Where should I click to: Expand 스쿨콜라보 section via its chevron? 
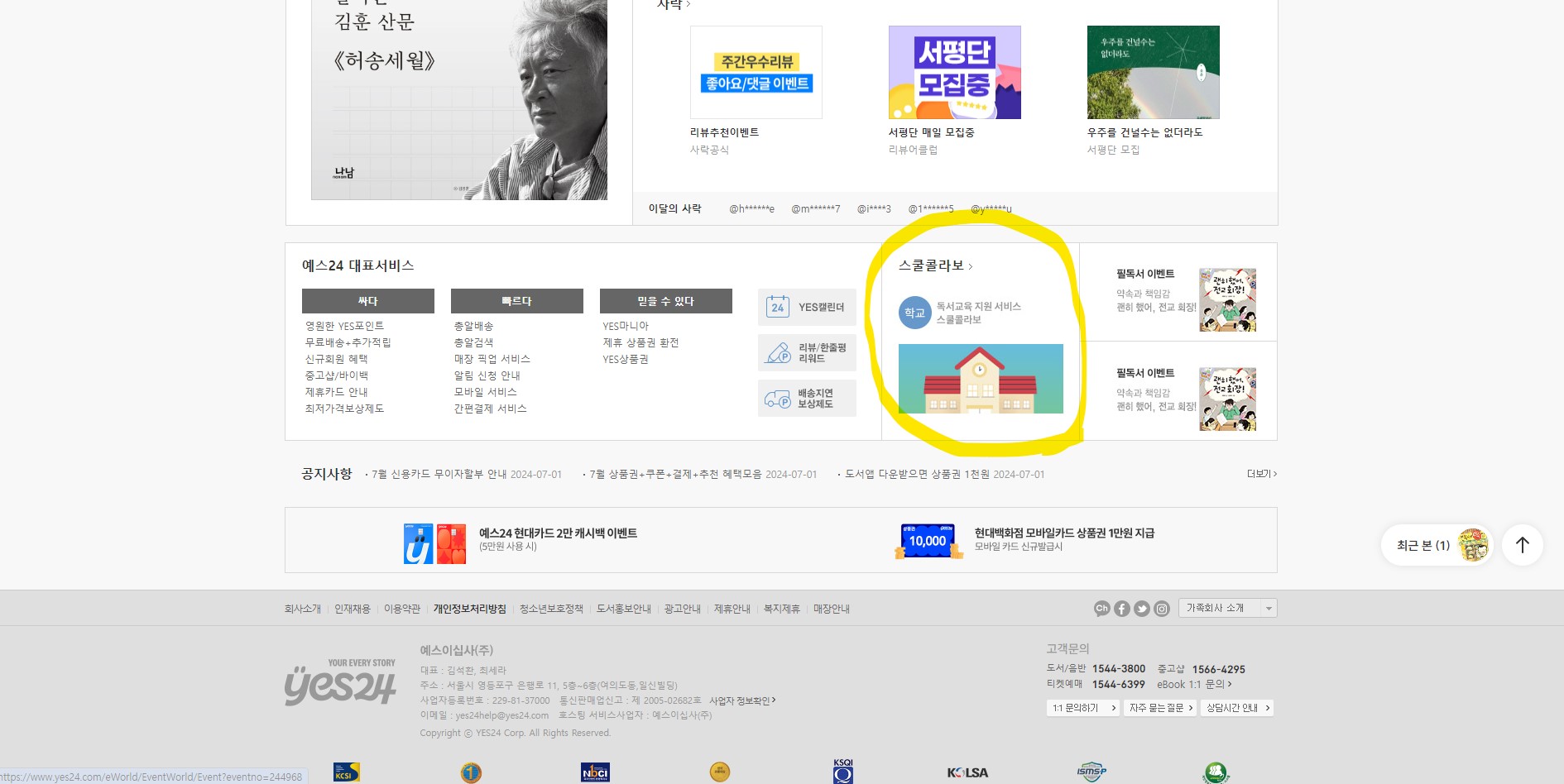(970, 266)
